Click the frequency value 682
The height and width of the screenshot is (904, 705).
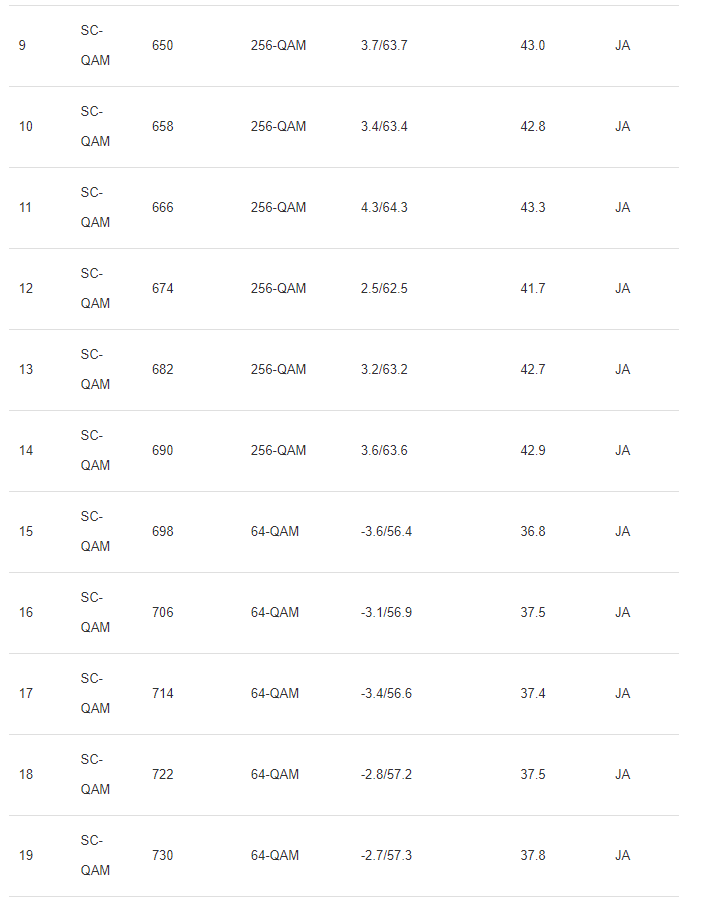[162, 370]
